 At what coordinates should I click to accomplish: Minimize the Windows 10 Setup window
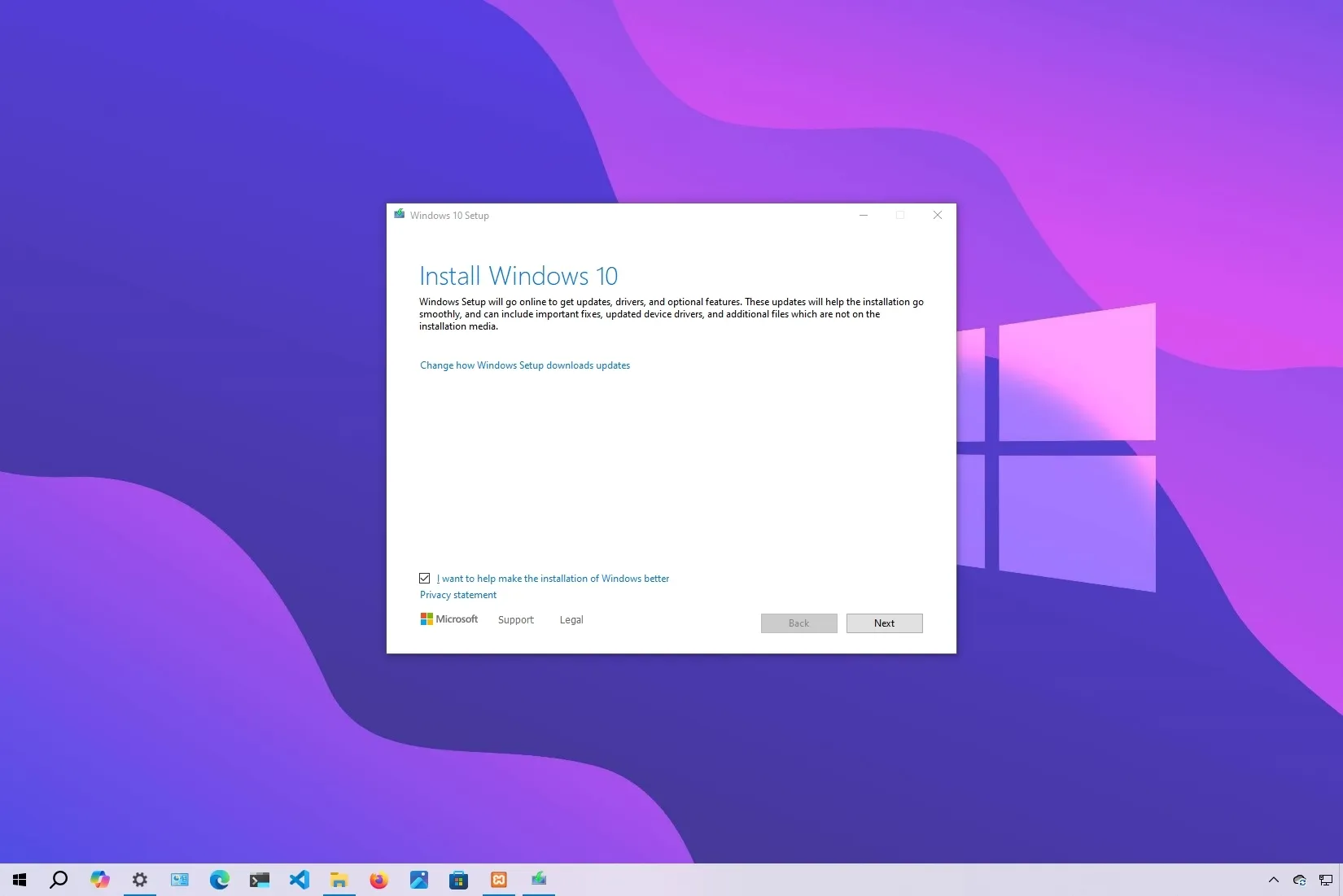(x=864, y=215)
